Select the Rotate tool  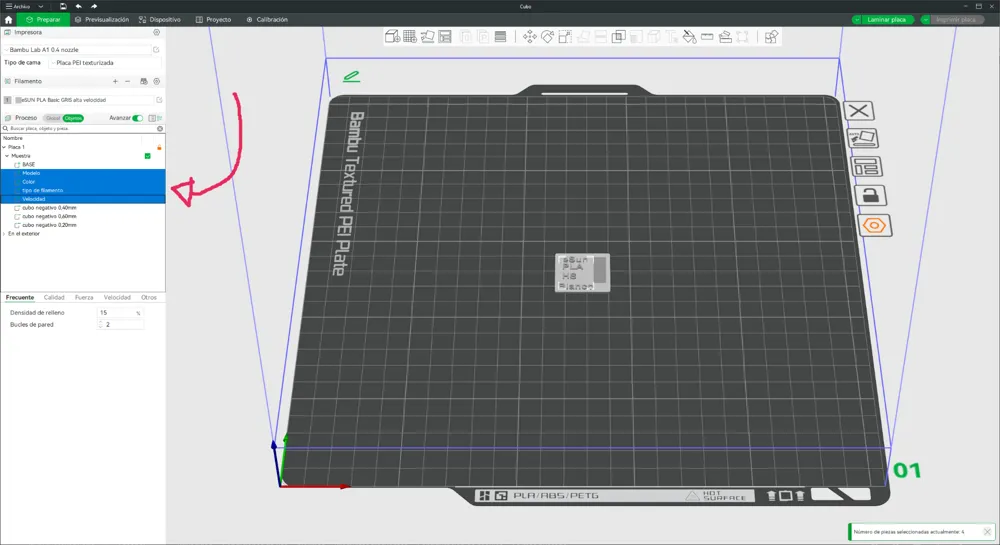547,36
